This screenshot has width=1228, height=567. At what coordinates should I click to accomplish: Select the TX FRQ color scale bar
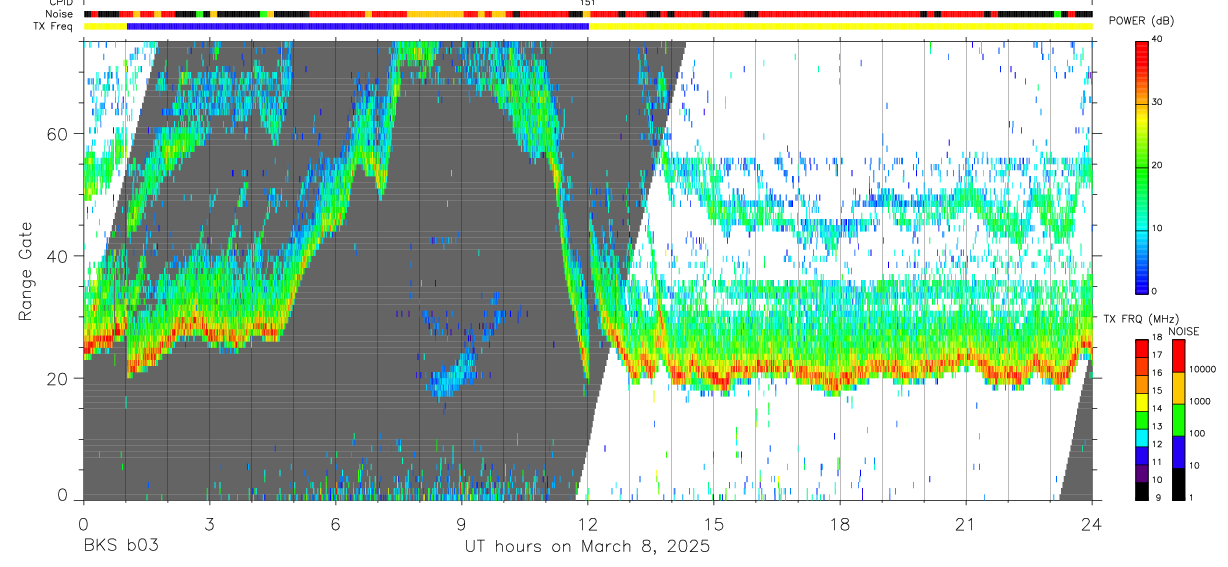(x=1142, y=420)
